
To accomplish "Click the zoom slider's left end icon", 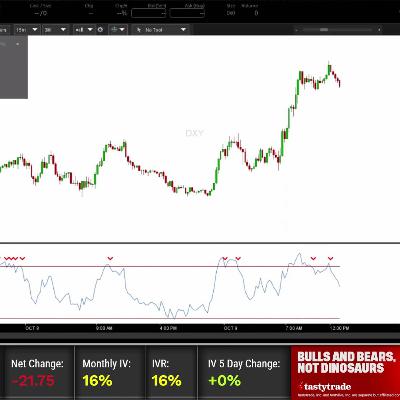I will pyautogui.click(x=296, y=30).
